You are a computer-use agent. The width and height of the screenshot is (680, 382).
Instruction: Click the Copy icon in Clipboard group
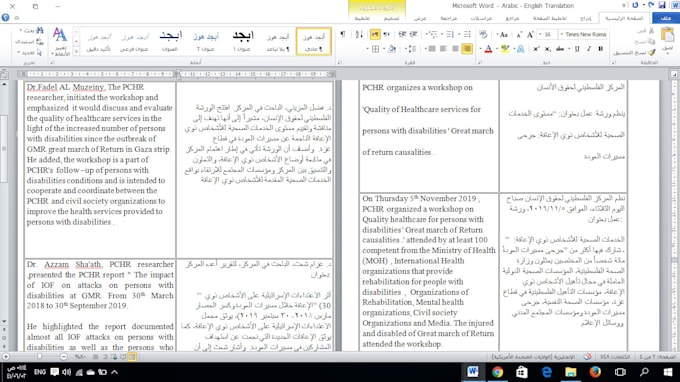651,42
